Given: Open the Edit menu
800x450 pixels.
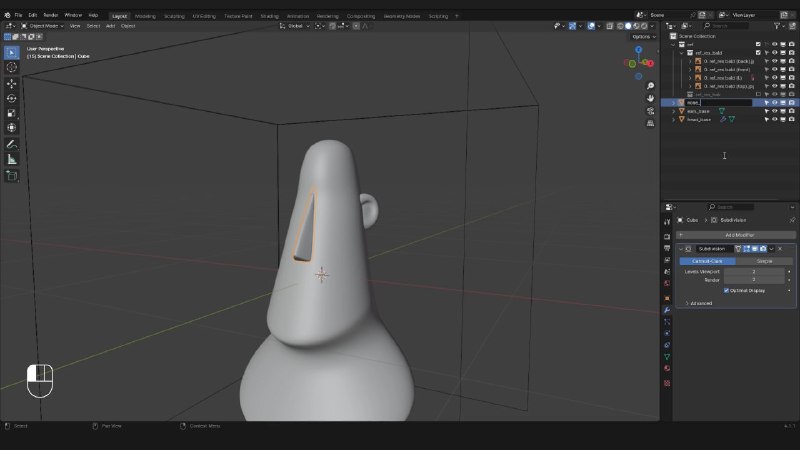Looking at the screenshot, I should (x=33, y=15).
